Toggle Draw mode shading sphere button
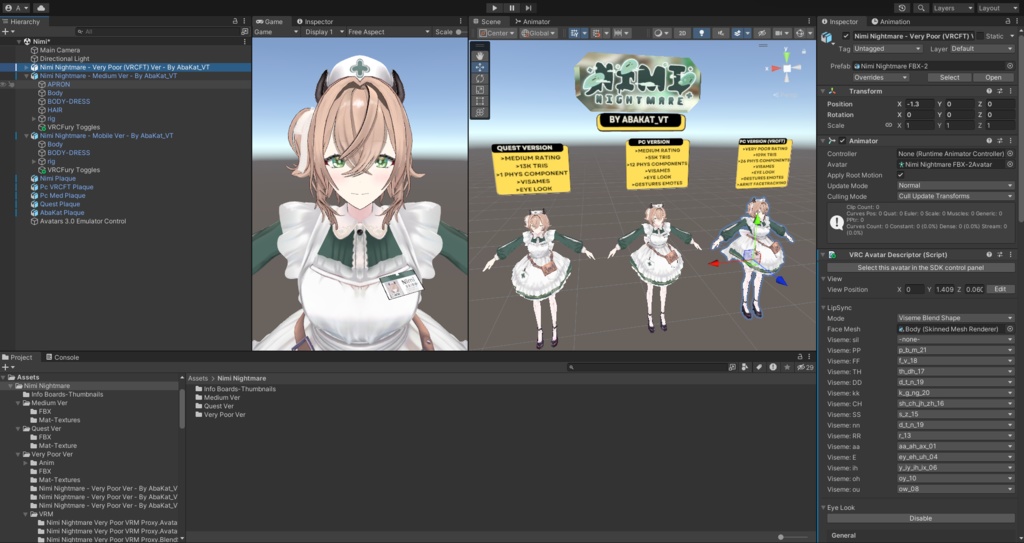Screen dimensions: 1024x543 point(661,33)
